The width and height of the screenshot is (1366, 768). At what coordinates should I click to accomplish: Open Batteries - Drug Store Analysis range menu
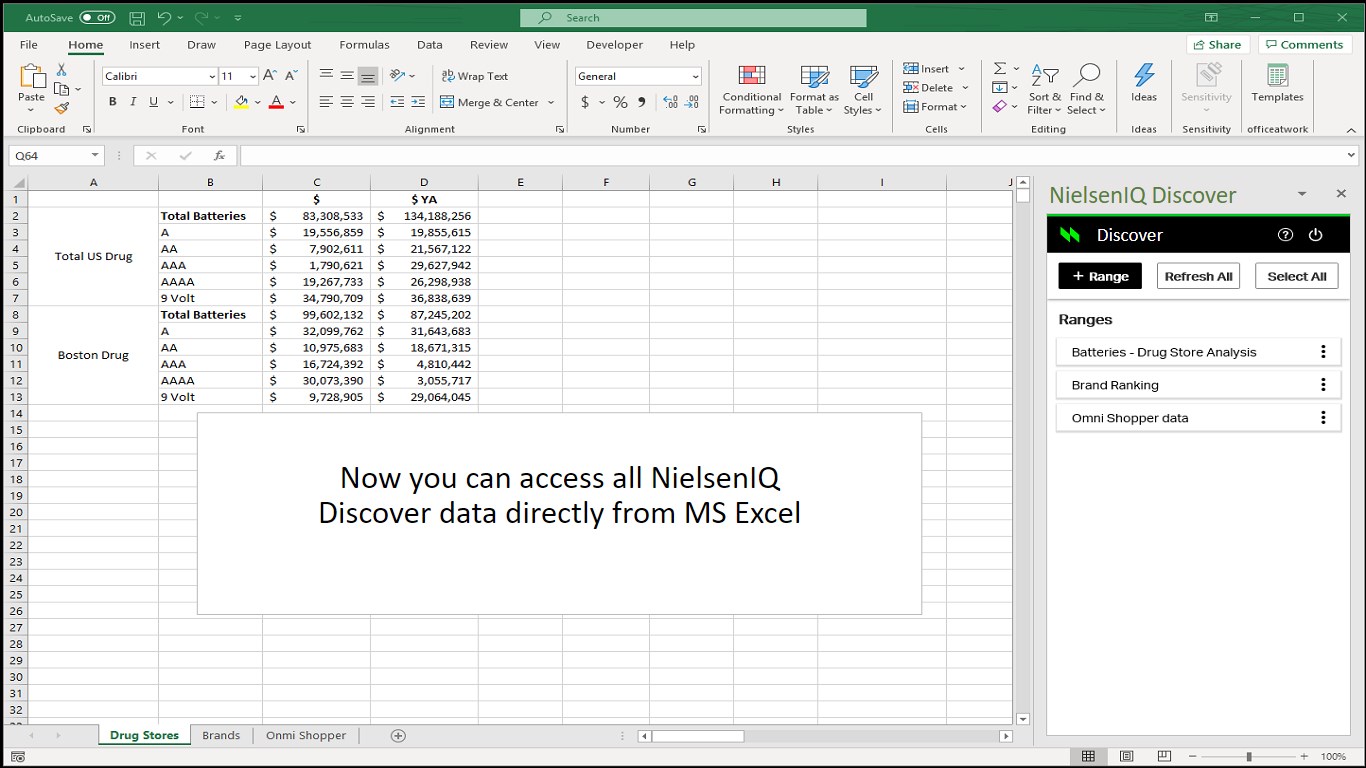coord(1323,352)
